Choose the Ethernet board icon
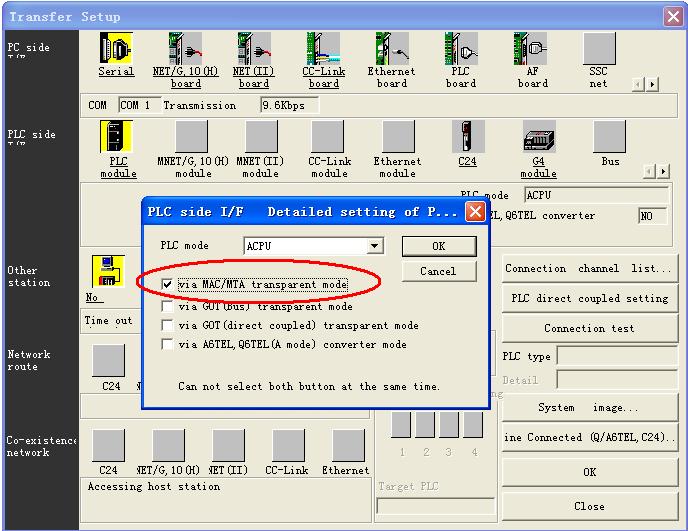This screenshot has width=688, height=531. coord(391,49)
